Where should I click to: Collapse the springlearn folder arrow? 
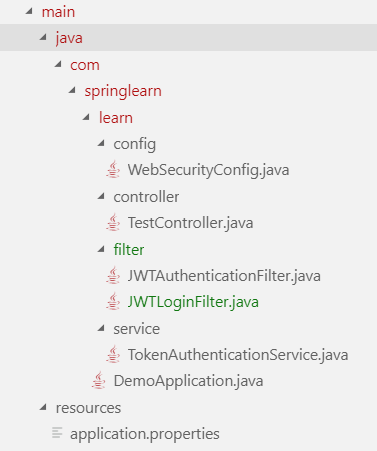pos(72,90)
